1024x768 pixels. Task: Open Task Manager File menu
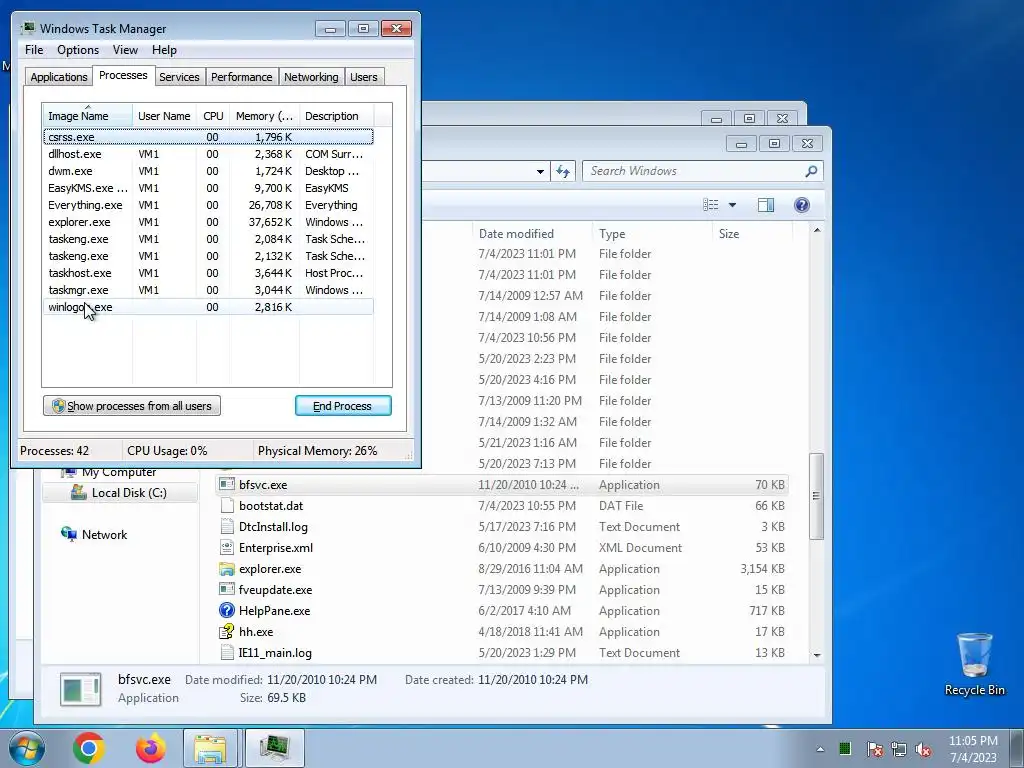pos(34,50)
